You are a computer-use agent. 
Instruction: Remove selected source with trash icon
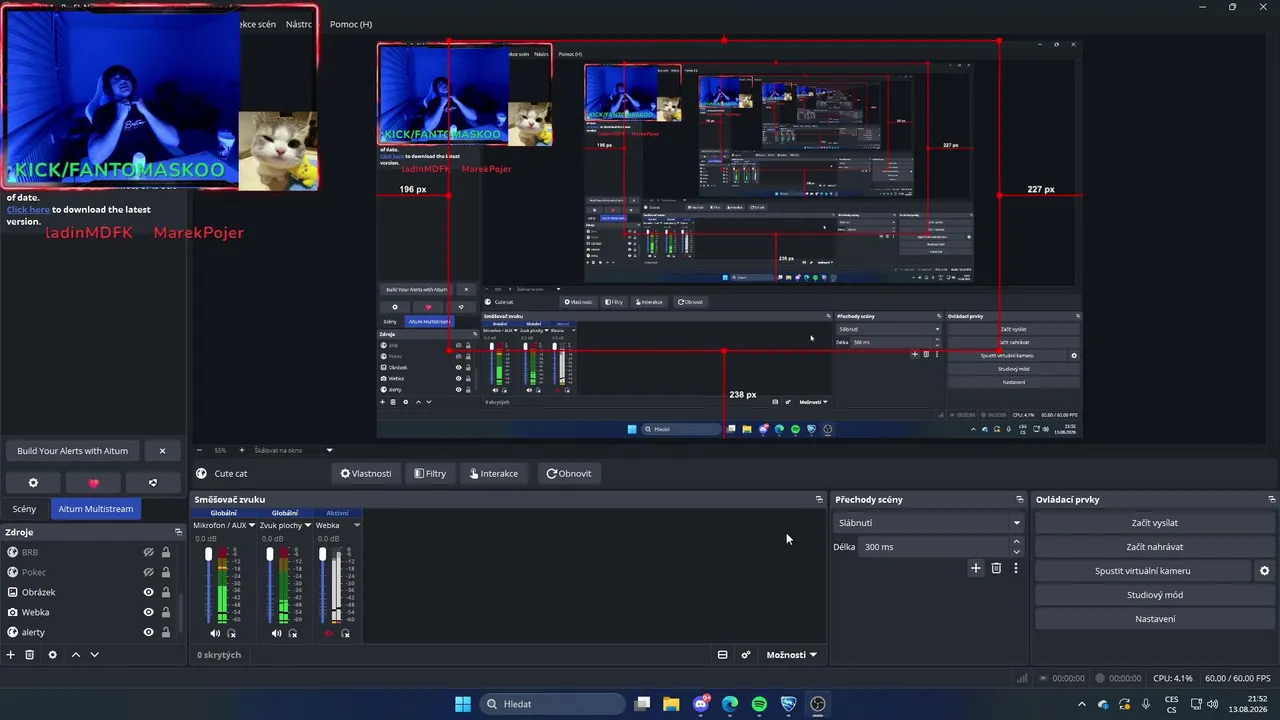click(x=30, y=655)
